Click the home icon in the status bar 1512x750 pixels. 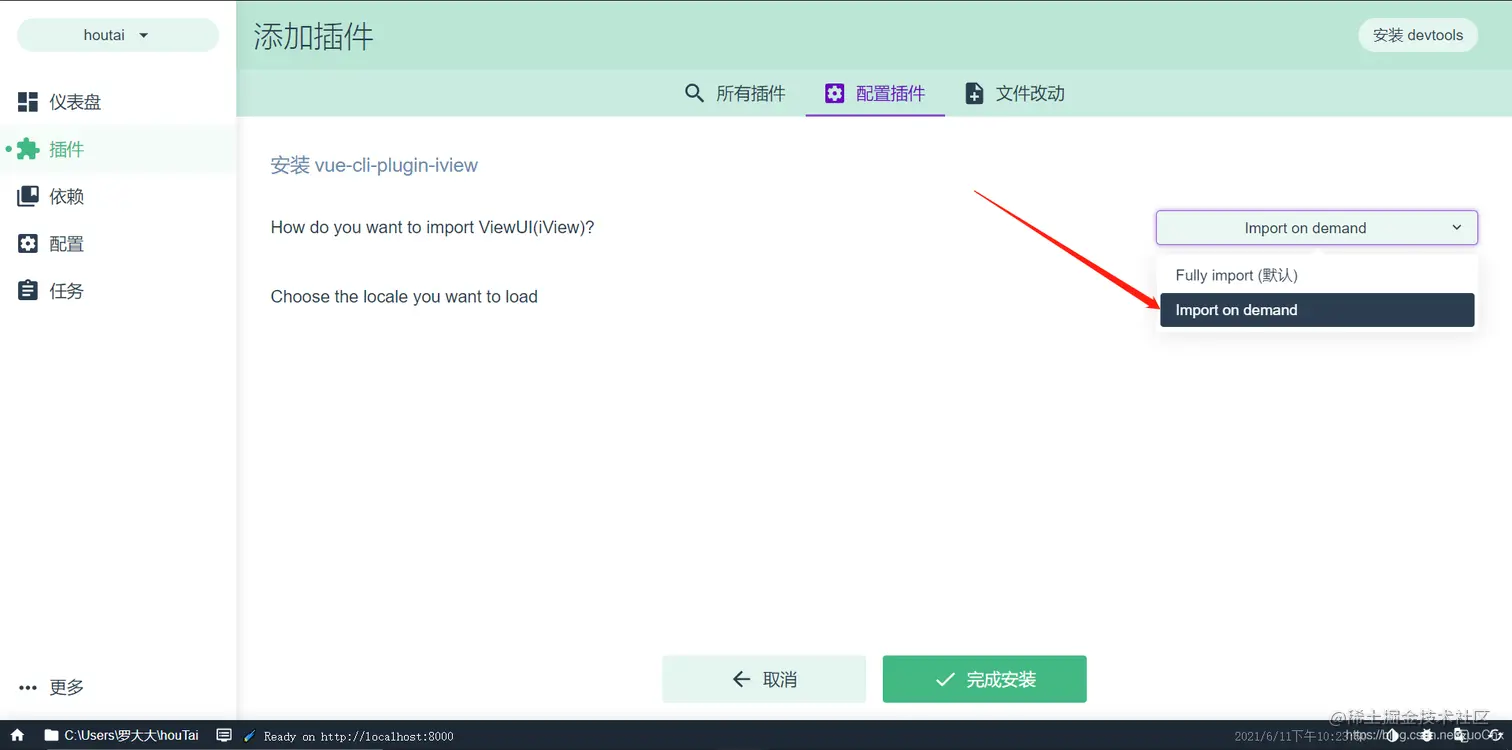(x=16, y=735)
